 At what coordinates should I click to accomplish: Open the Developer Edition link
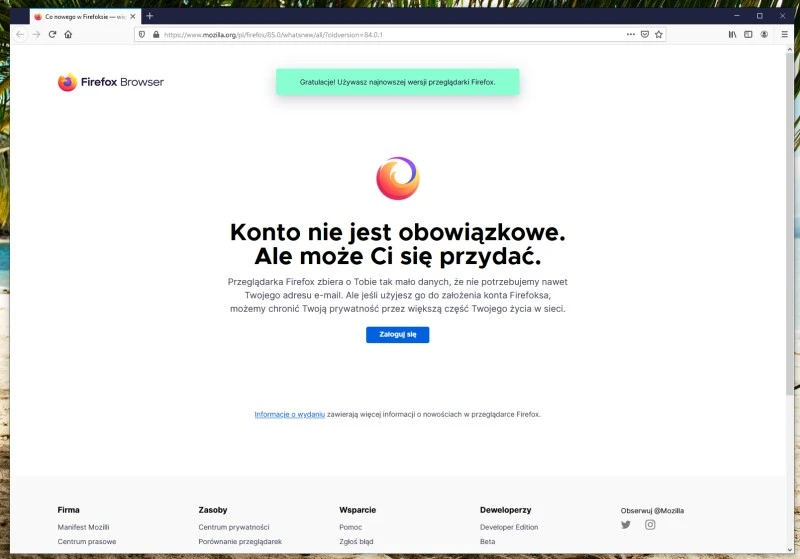tap(509, 527)
